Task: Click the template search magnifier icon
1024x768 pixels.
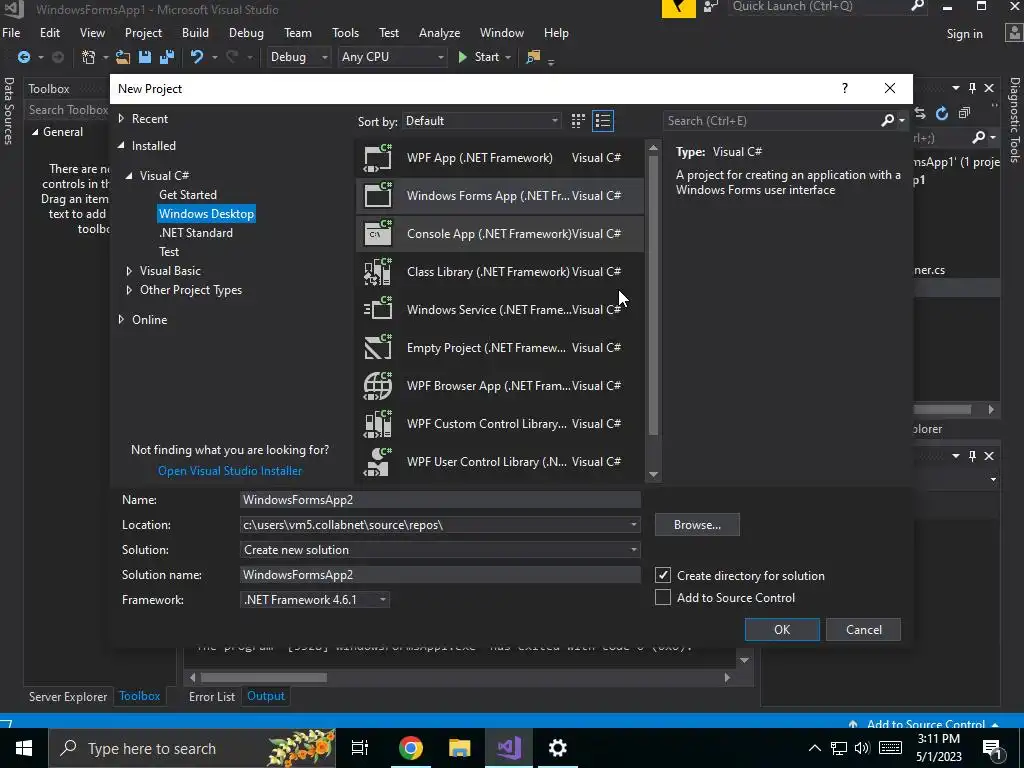Action: click(x=888, y=121)
